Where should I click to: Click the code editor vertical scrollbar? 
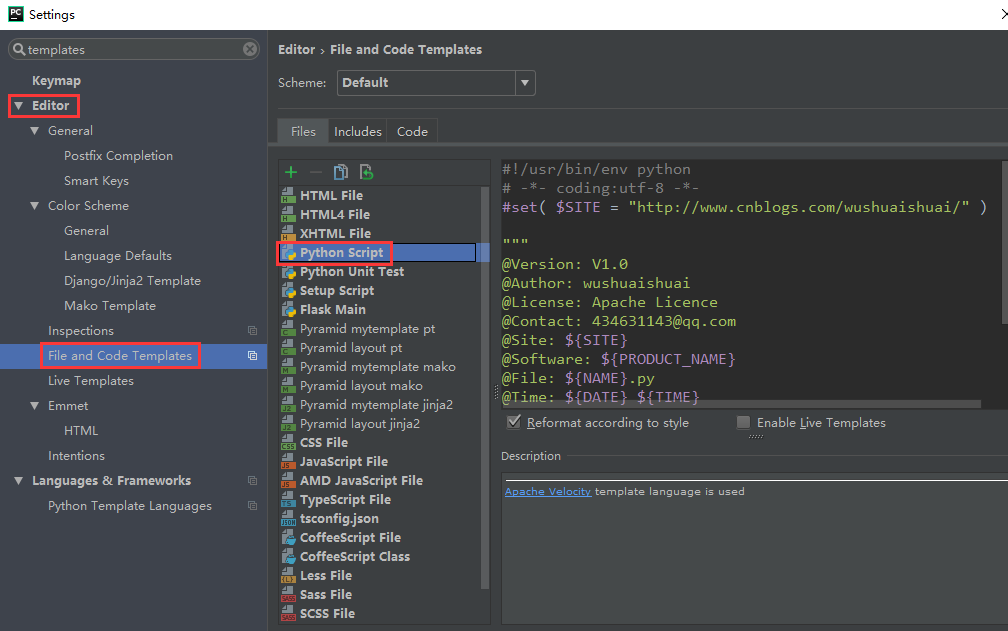[x=1005, y=242]
